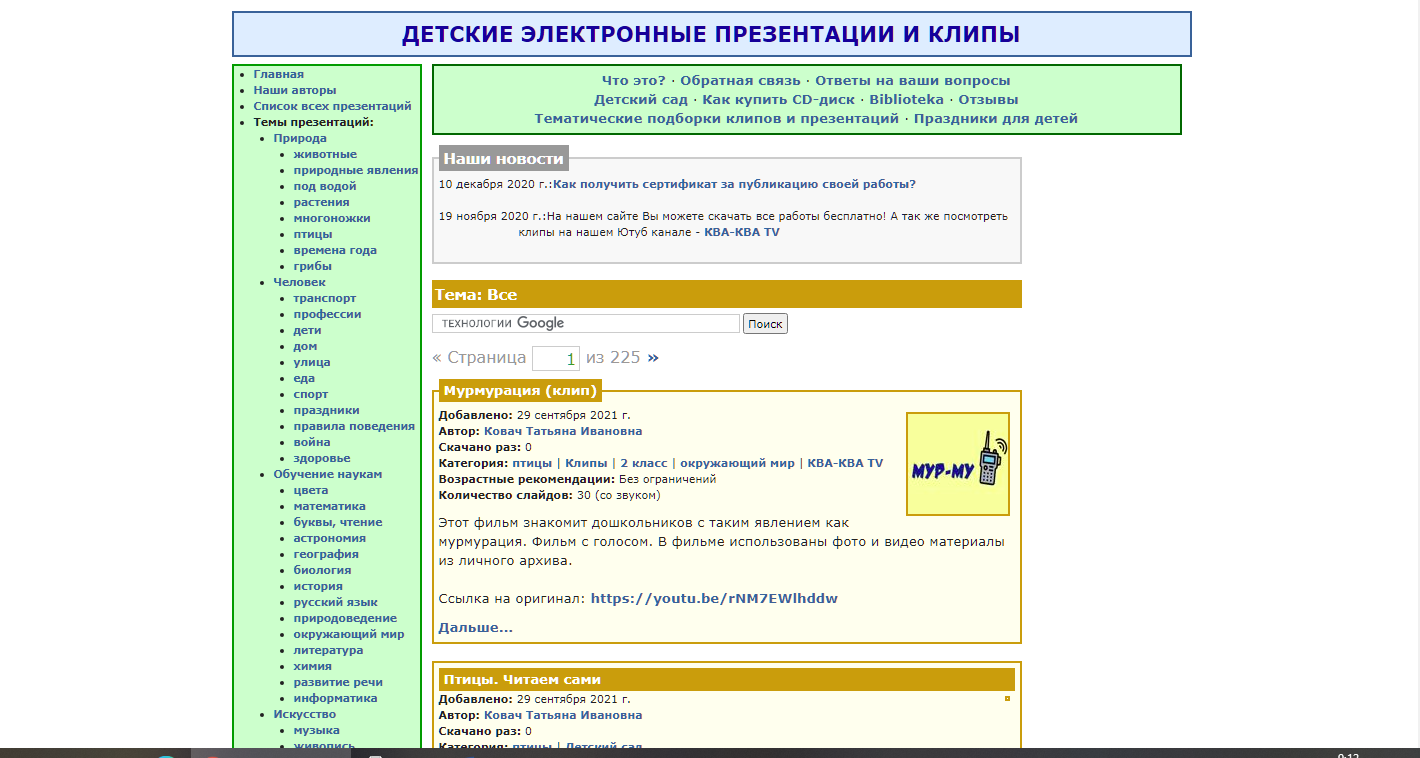Open the youtu.be/rNM7EWlhddw link
Image resolution: width=1420 pixels, height=758 pixels.
714,598
